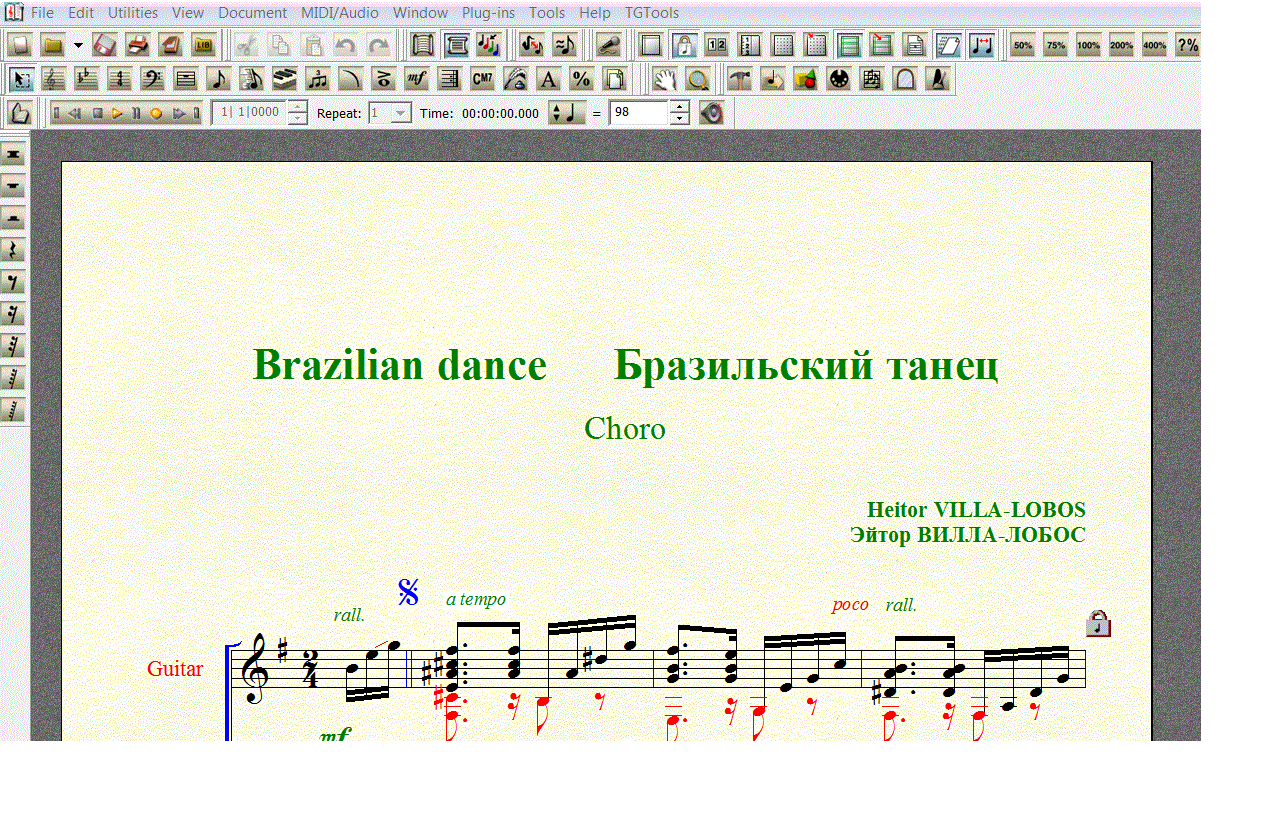Click the measure counter stepper arrows
The width and height of the screenshot is (1274, 817).
[297, 113]
